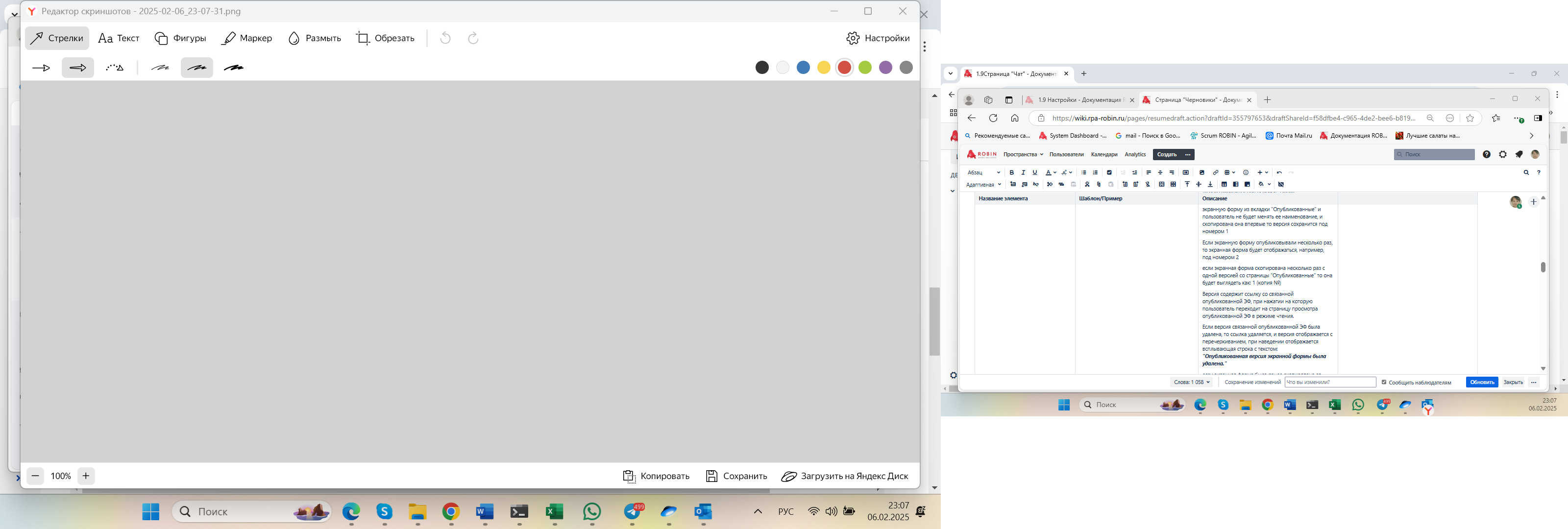The image size is (1568, 529).
Task: Click the Закрыть button in wiki editor
Action: coord(1513,382)
